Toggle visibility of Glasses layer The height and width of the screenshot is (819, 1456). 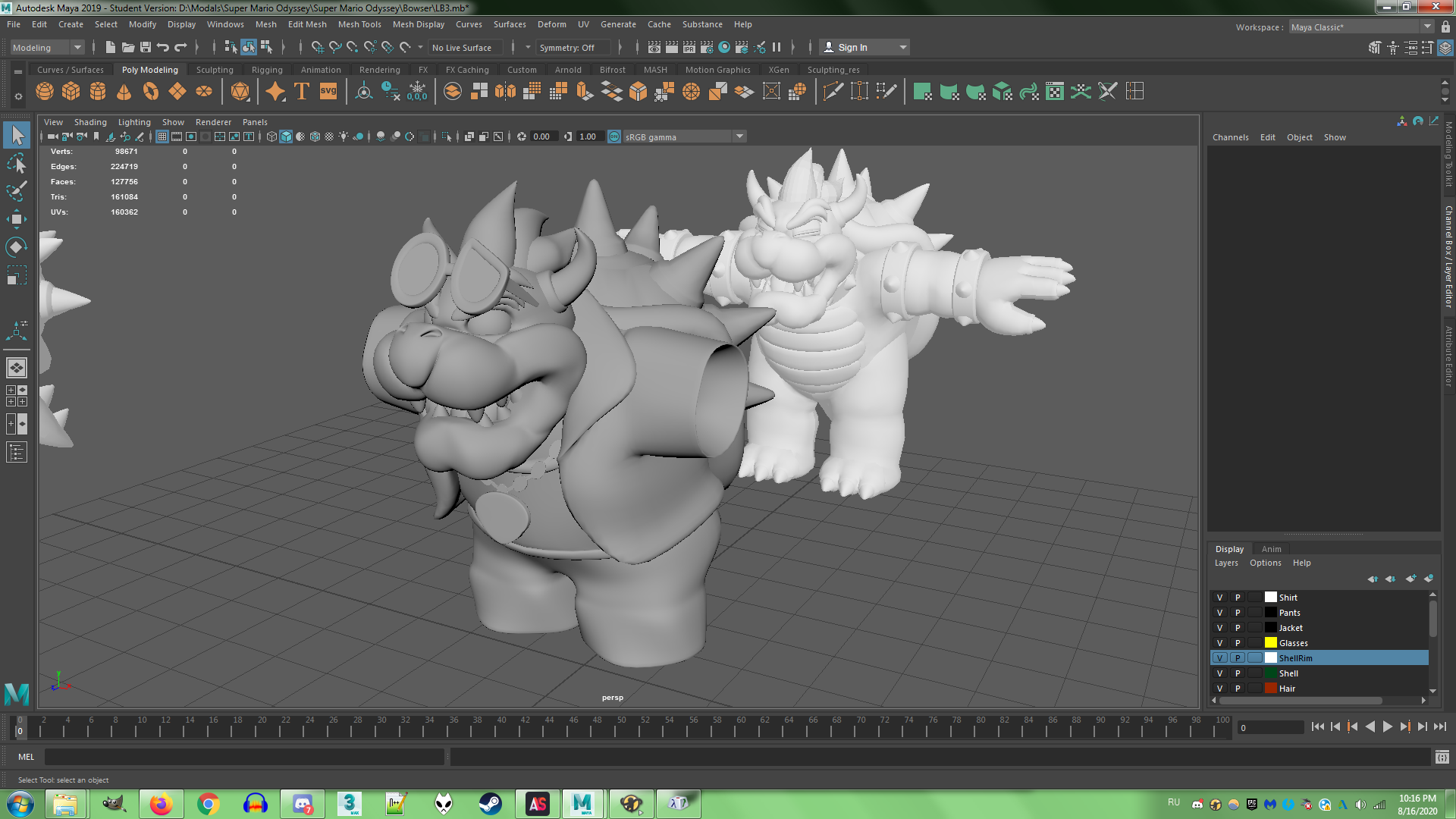pyautogui.click(x=1219, y=643)
